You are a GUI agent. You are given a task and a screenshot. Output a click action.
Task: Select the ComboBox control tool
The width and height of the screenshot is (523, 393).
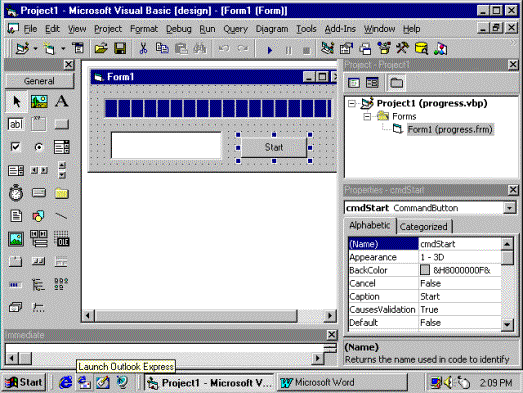point(62,147)
